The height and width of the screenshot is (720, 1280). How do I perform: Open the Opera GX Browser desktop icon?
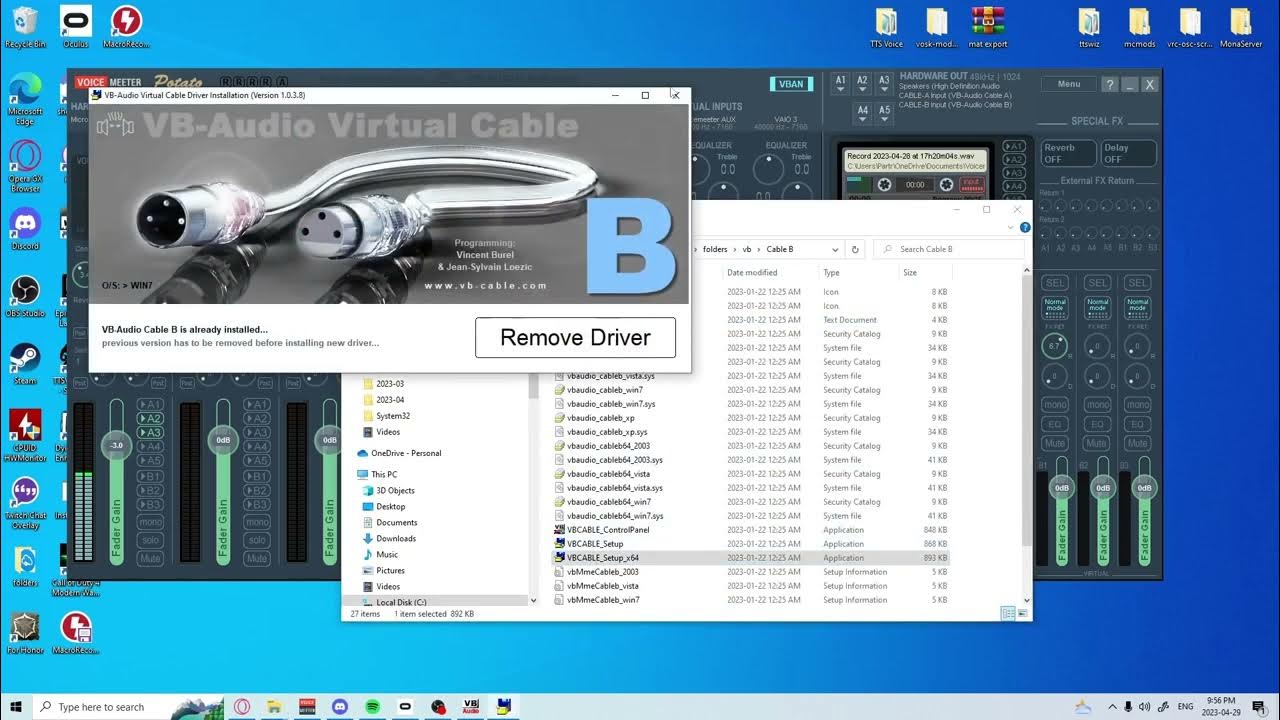tap(25, 166)
